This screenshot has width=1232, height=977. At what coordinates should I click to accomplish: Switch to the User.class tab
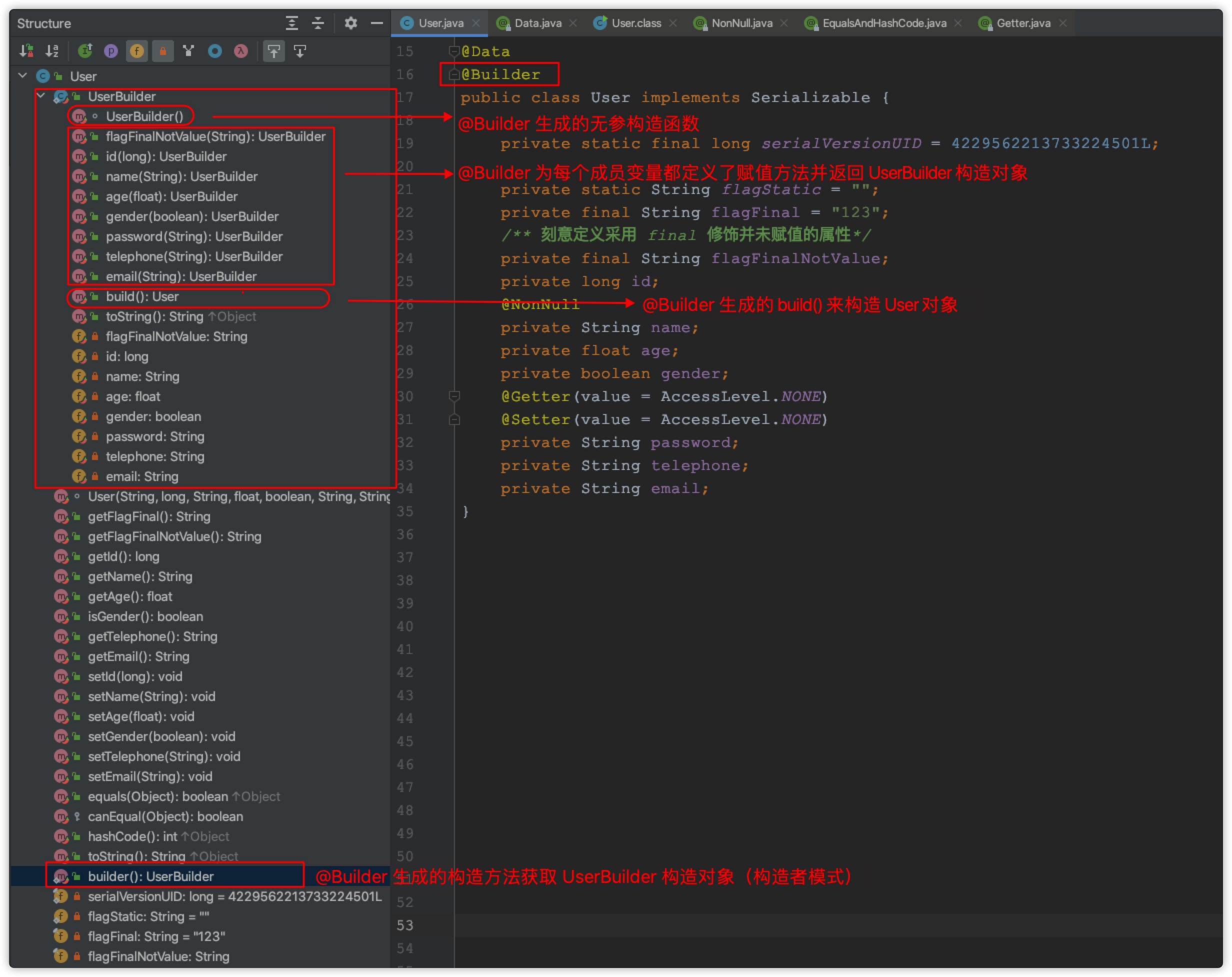coord(635,23)
